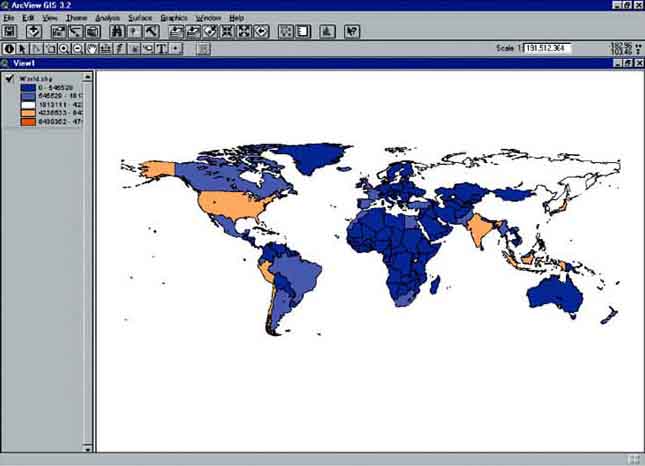Screen dimensions: 645x466
Task: Select the Zoom In magnifier tool
Action: (x=64, y=48)
